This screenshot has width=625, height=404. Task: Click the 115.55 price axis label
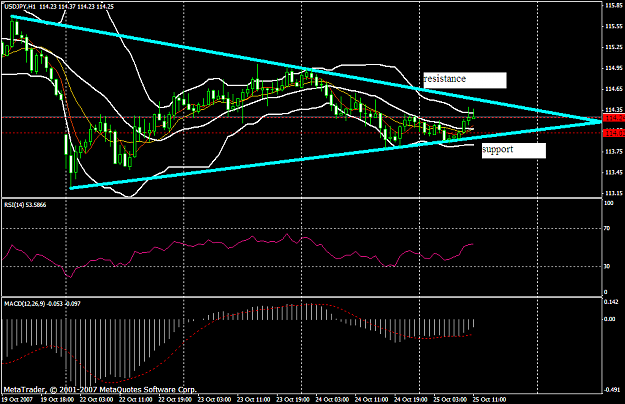coord(614,26)
